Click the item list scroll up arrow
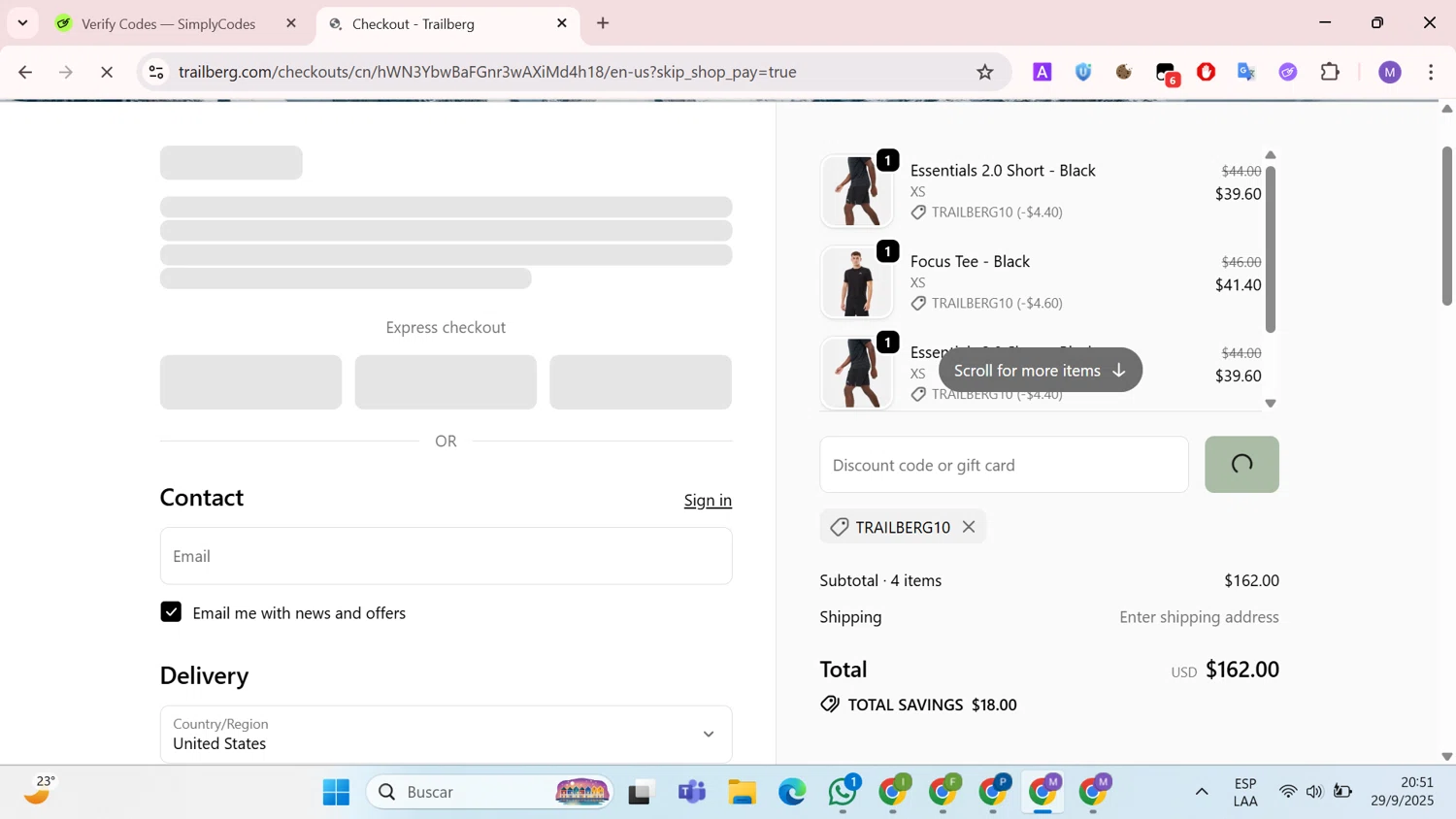Image resolution: width=1456 pixels, height=819 pixels. click(1271, 155)
